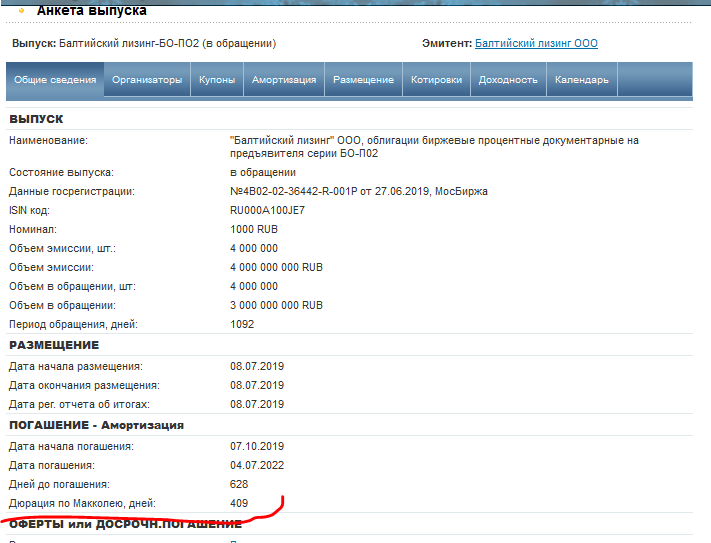The width and height of the screenshot is (711, 543).
Task: Open the Доходность tab
Action: tap(508, 80)
